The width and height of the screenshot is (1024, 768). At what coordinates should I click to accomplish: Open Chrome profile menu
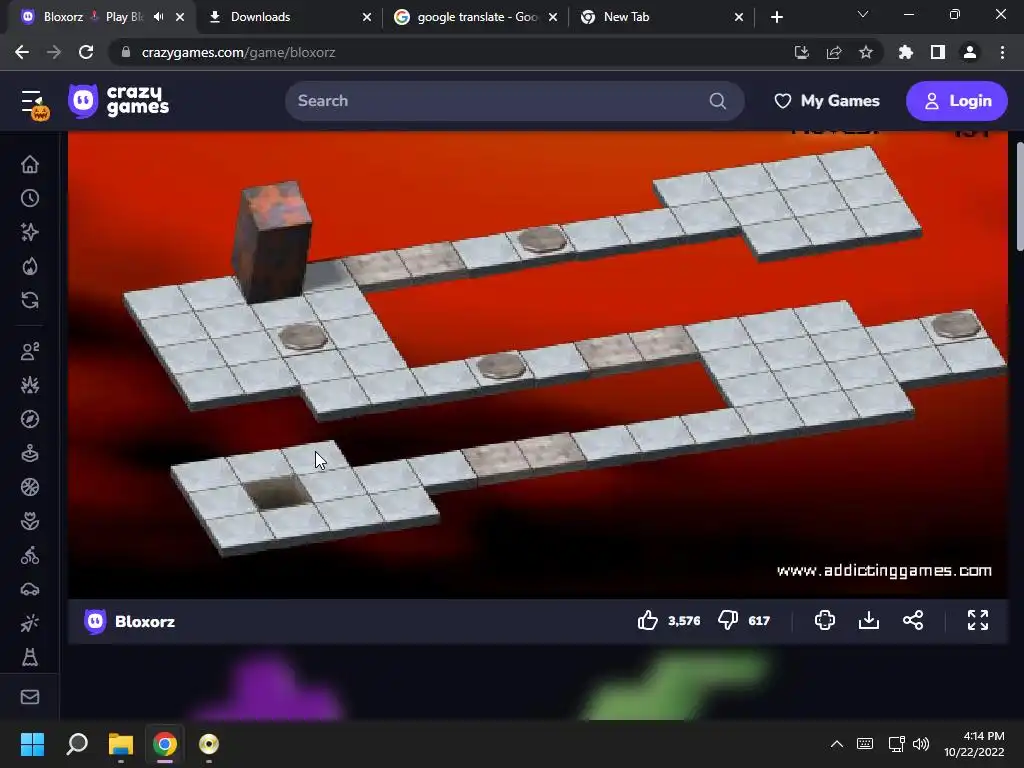[x=969, y=52]
